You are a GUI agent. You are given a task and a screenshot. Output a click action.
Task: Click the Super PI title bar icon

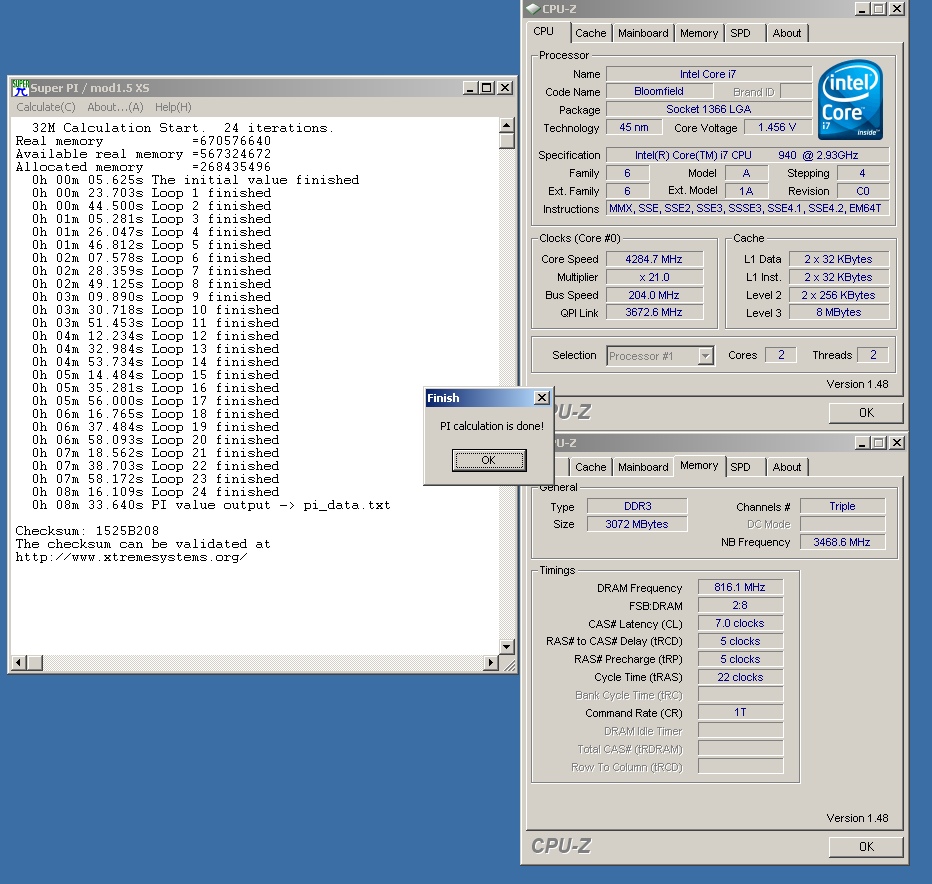20,88
